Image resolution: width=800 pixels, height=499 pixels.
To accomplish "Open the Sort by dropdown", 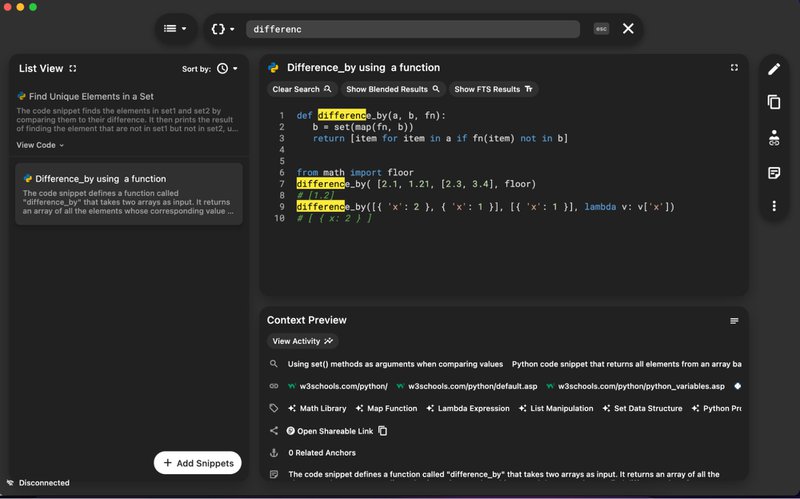I will (x=227, y=69).
